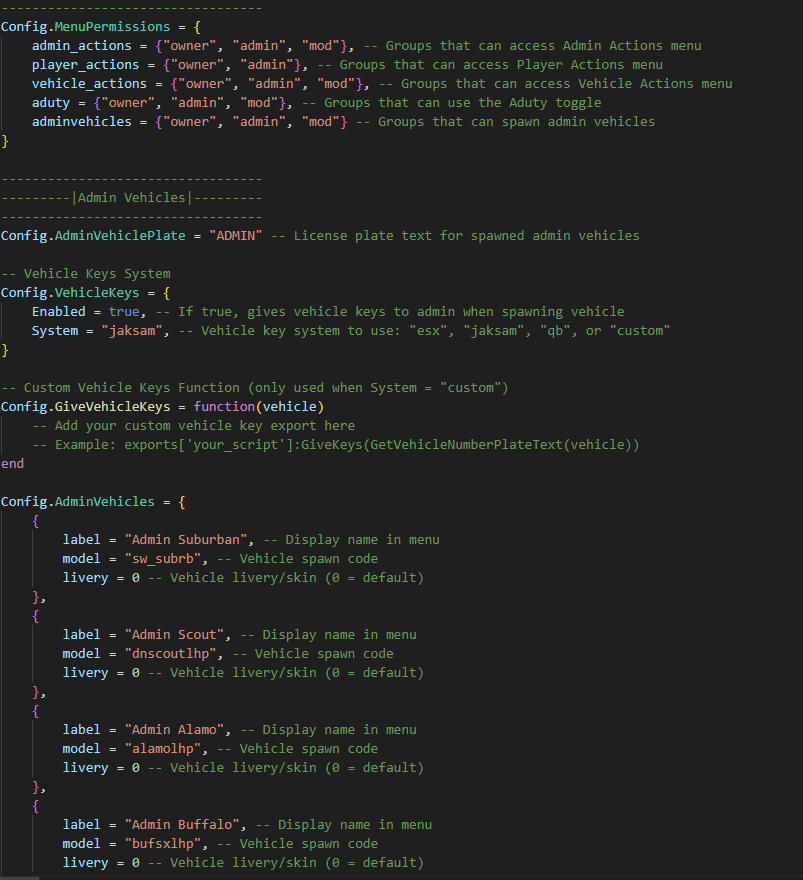Viewport: 803px width, 880px height.
Task: Click the Example exports GiveKeys comment line
Action: 336,445
